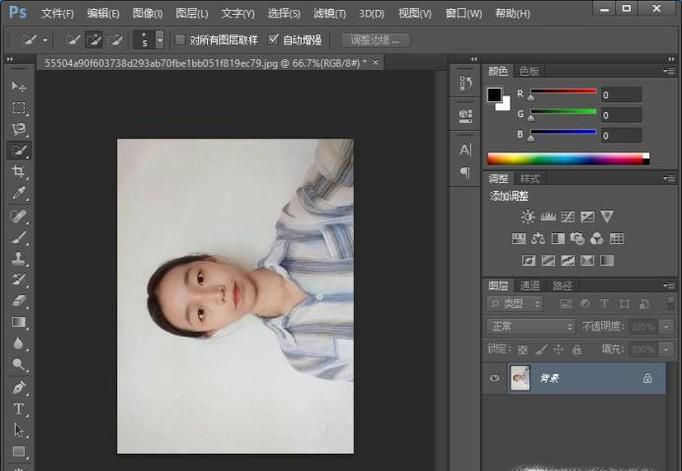Image resolution: width=682 pixels, height=471 pixels.
Task: Open the History panel icon
Action: tap(465, 83)
